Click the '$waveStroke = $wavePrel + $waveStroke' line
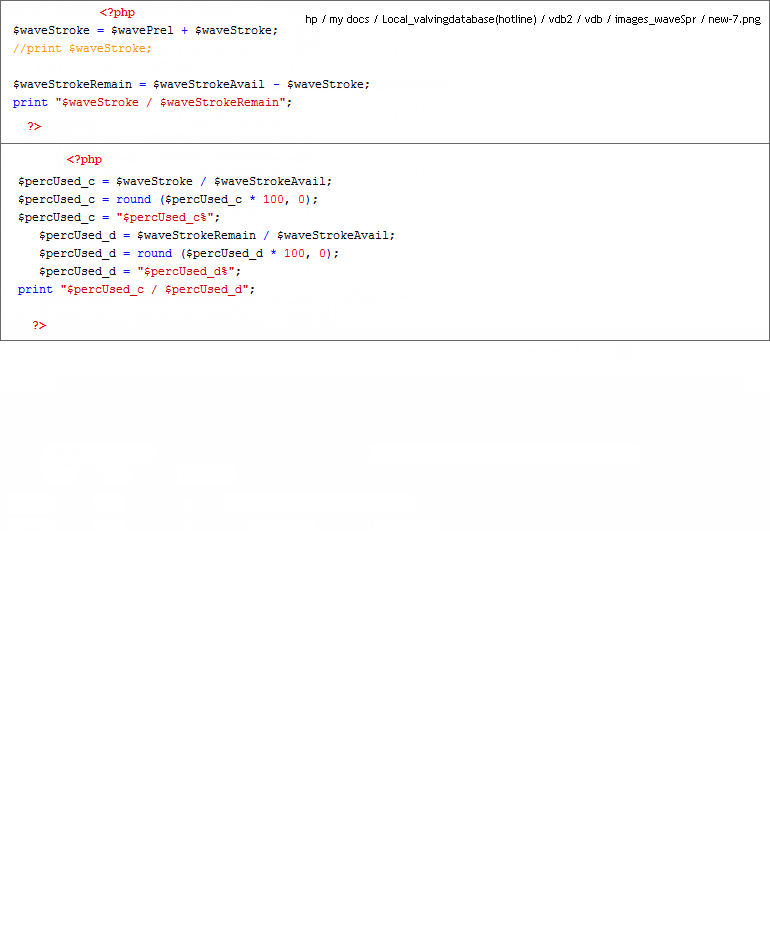Image resolution: width=770 pixels, height=932 pixels. click(x=145, y=30)
